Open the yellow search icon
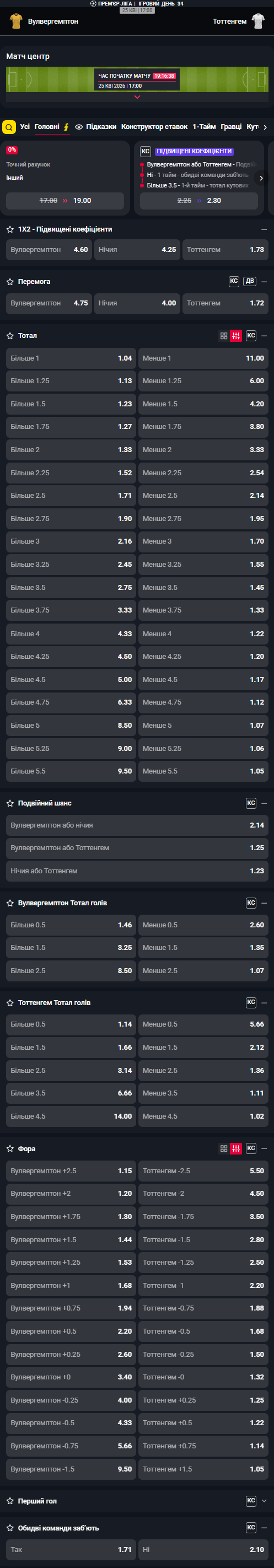This screenshot has width=274, height=1568. click(x=8, y=127)
